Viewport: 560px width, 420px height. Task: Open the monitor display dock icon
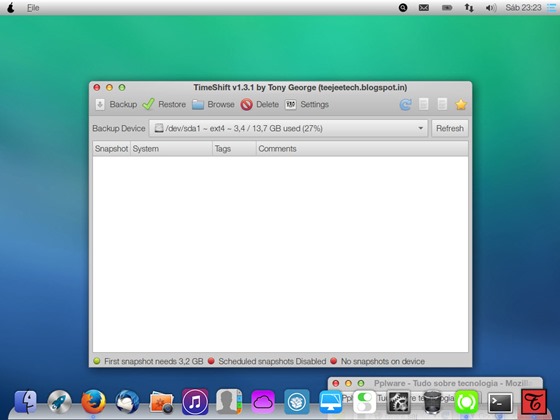pyautogui.click(x=330, y=402)
